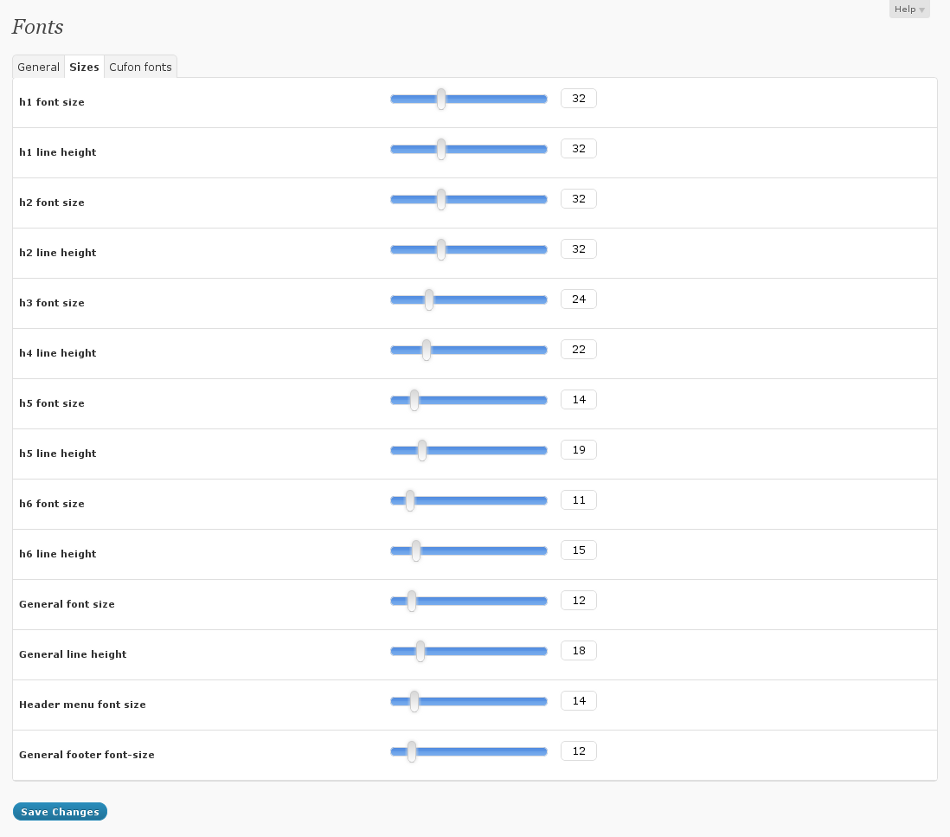Click the h5 font size value box
This screenshot has width=950, height=837.
578,400
